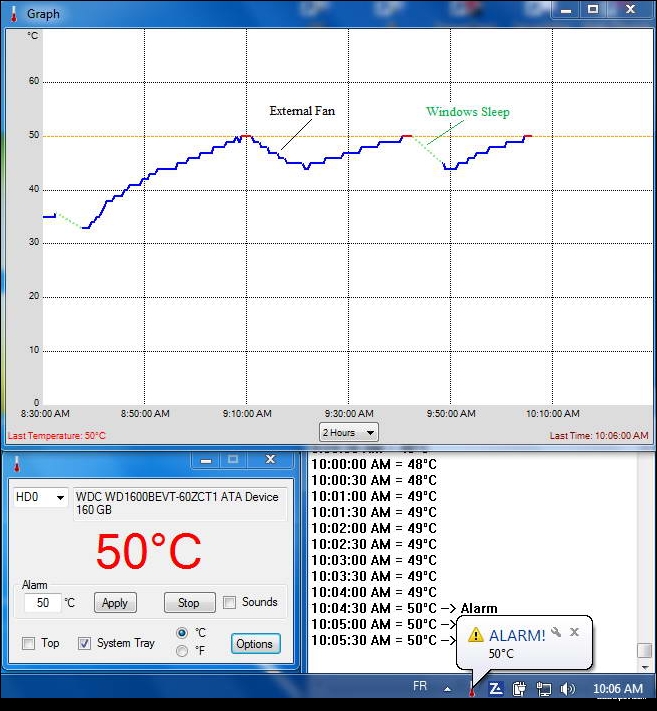Close the Graph window
The width and height of the screenshot is (657, 711).
(x=630, y=10)
